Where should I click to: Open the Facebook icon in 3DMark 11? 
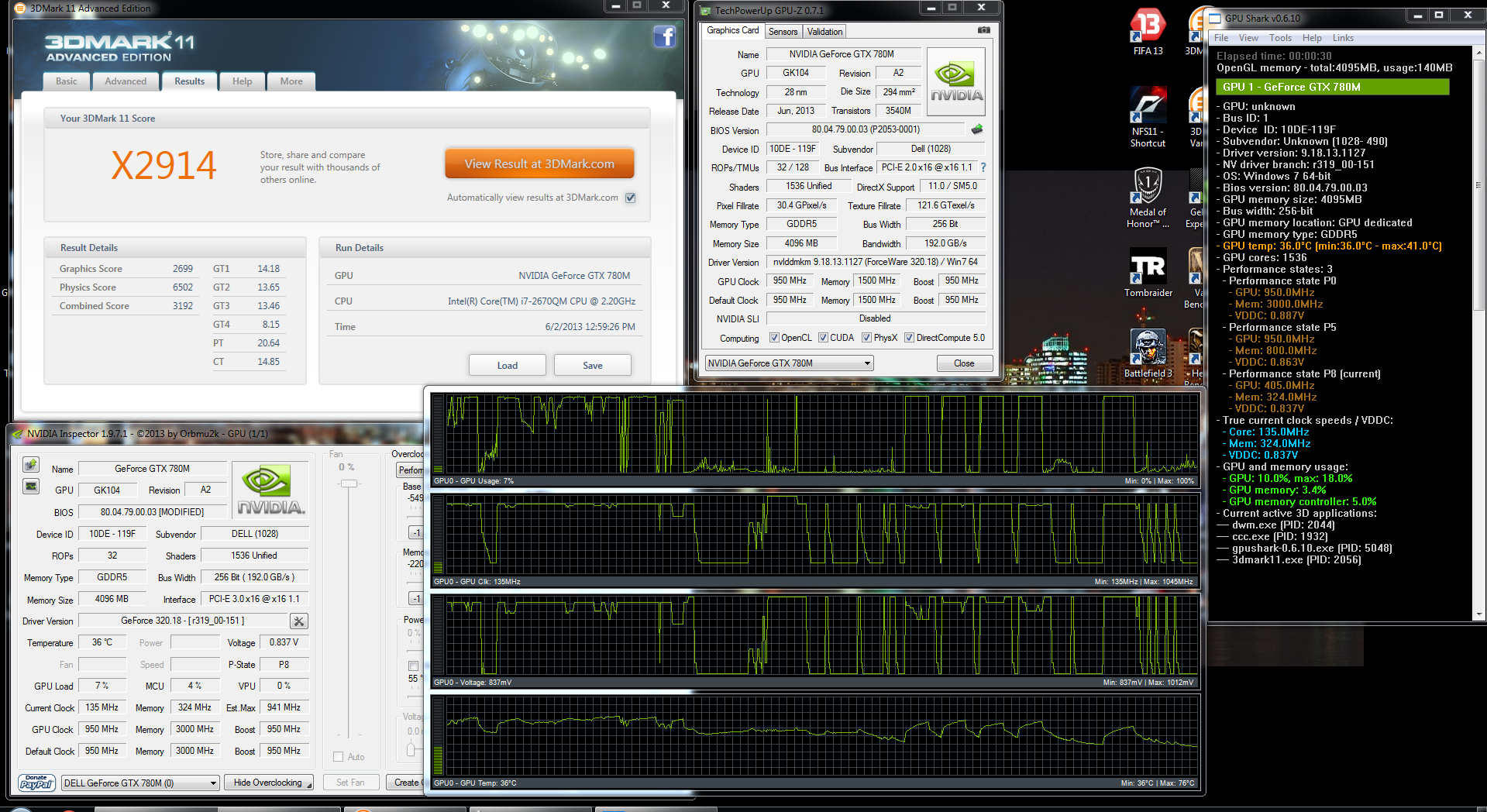tap(665, 36)
